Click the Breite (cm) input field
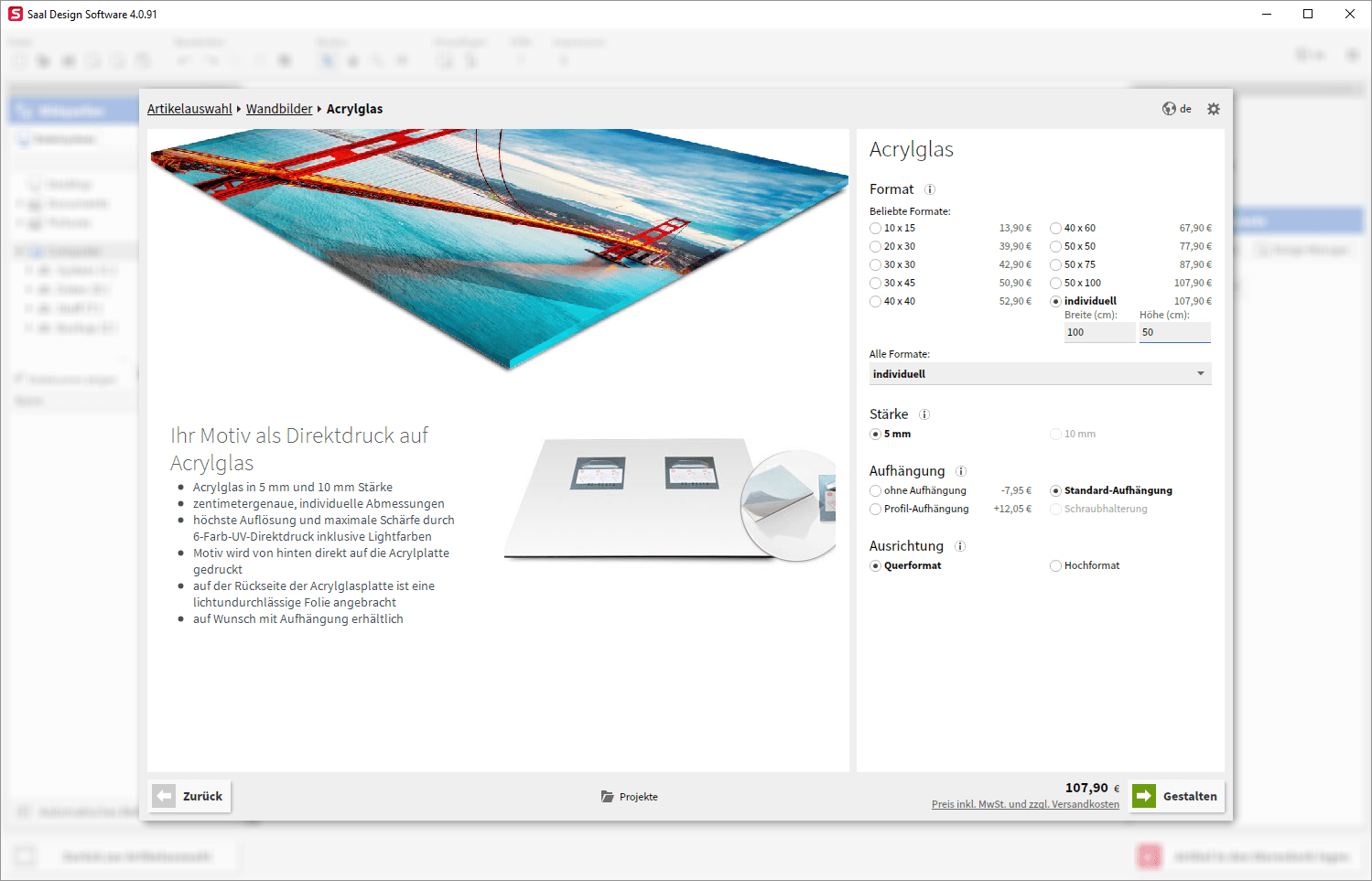The image size is (1372, 881). coord(1099,333)
